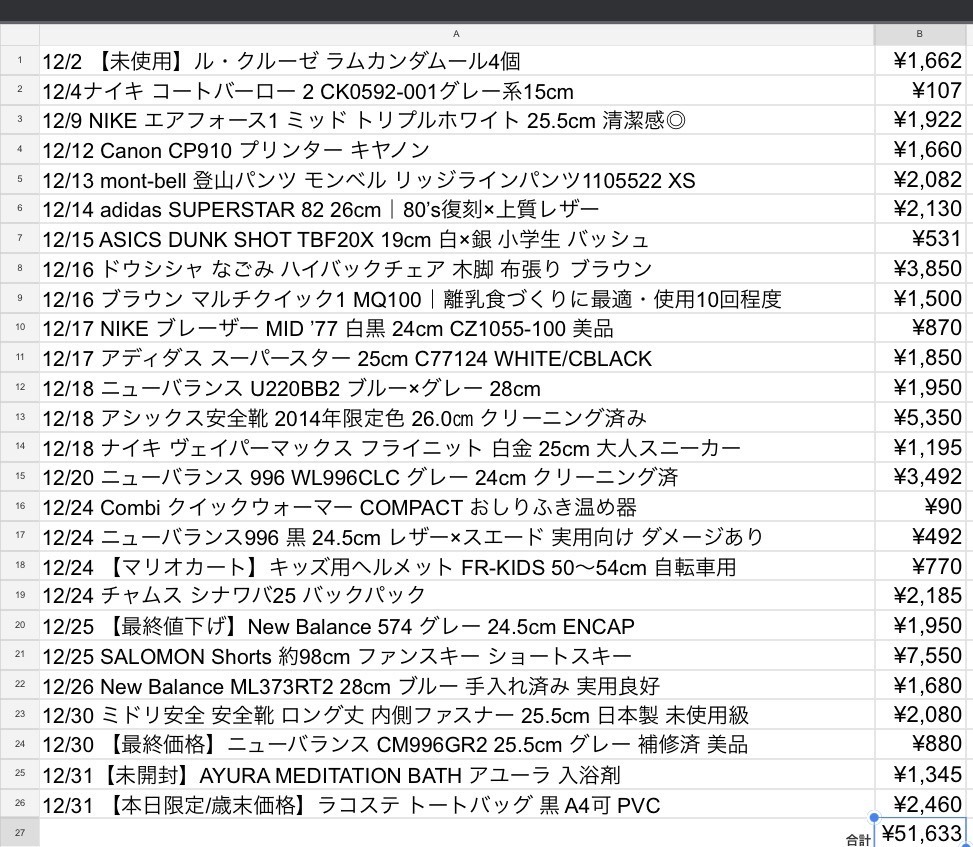Select New Balance 574 グレー cell

[x=457, y=625]
